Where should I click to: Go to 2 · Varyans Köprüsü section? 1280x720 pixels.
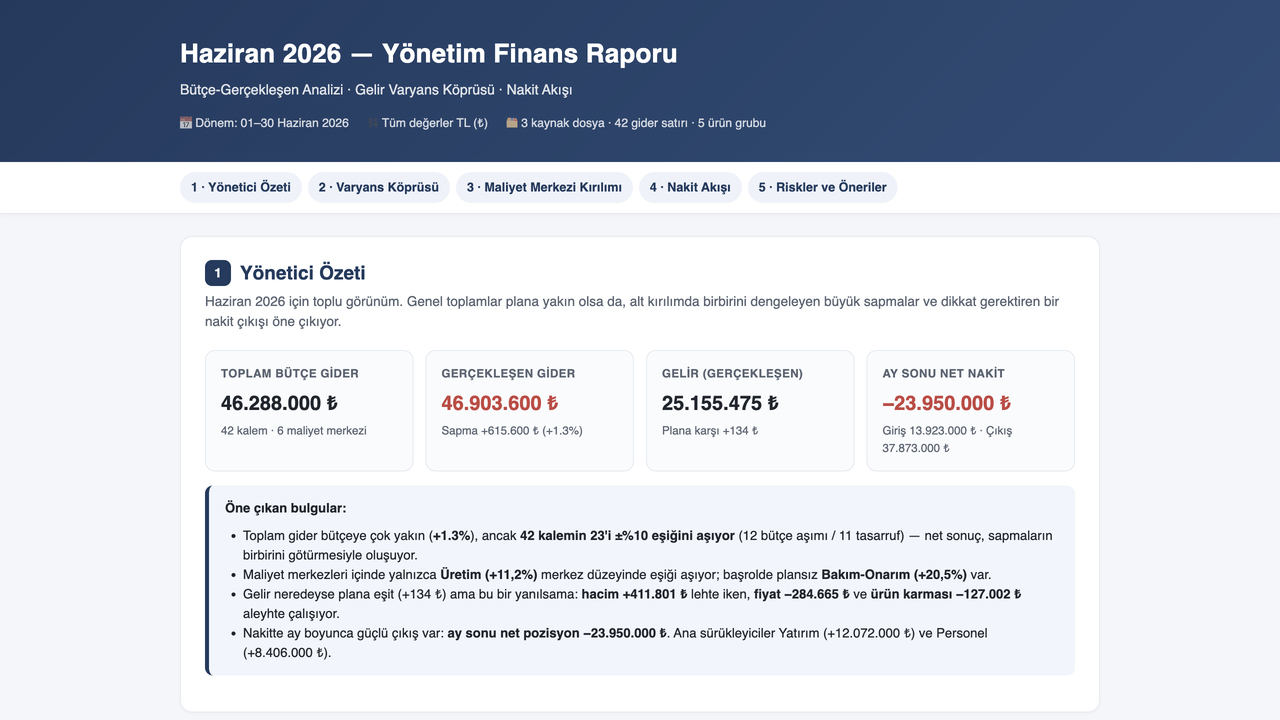379,187
